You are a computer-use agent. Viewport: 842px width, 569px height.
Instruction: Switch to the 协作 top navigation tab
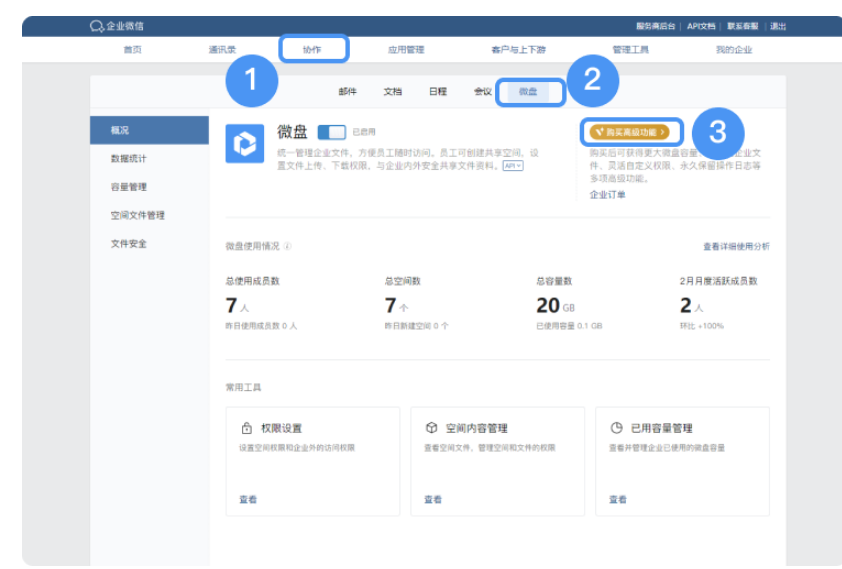click(313, 49)
